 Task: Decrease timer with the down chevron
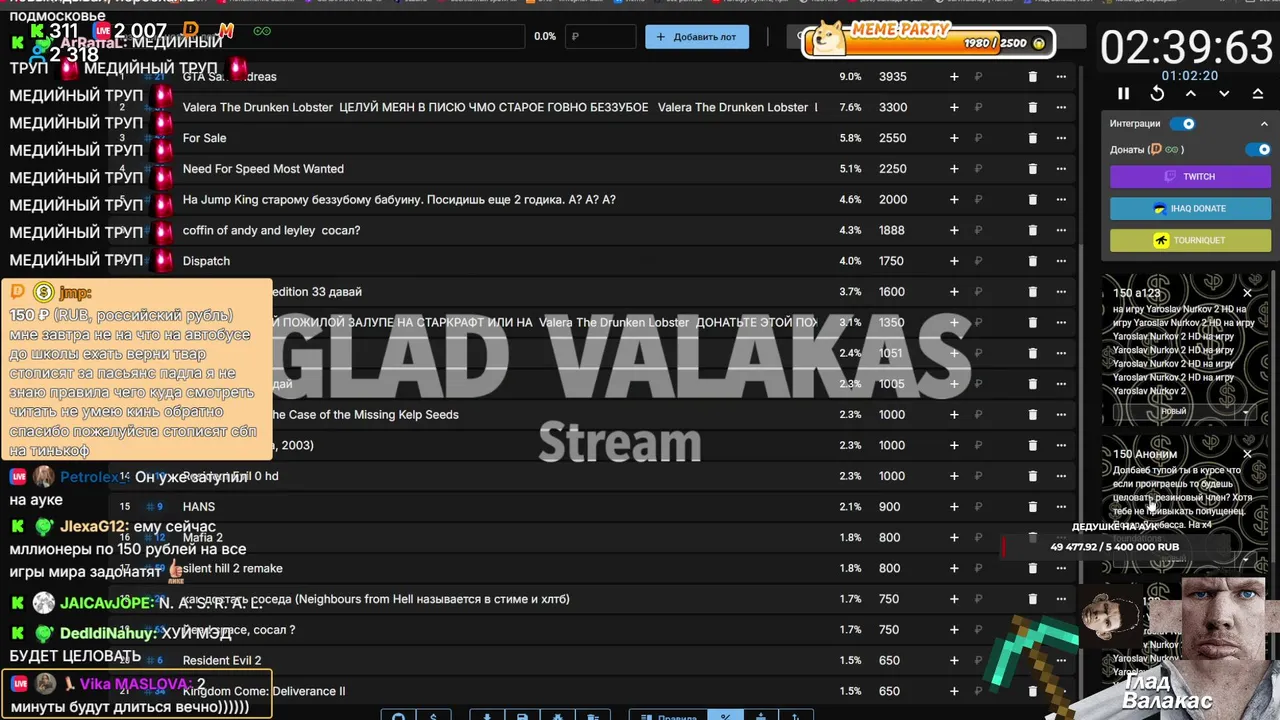(1224, 93)
